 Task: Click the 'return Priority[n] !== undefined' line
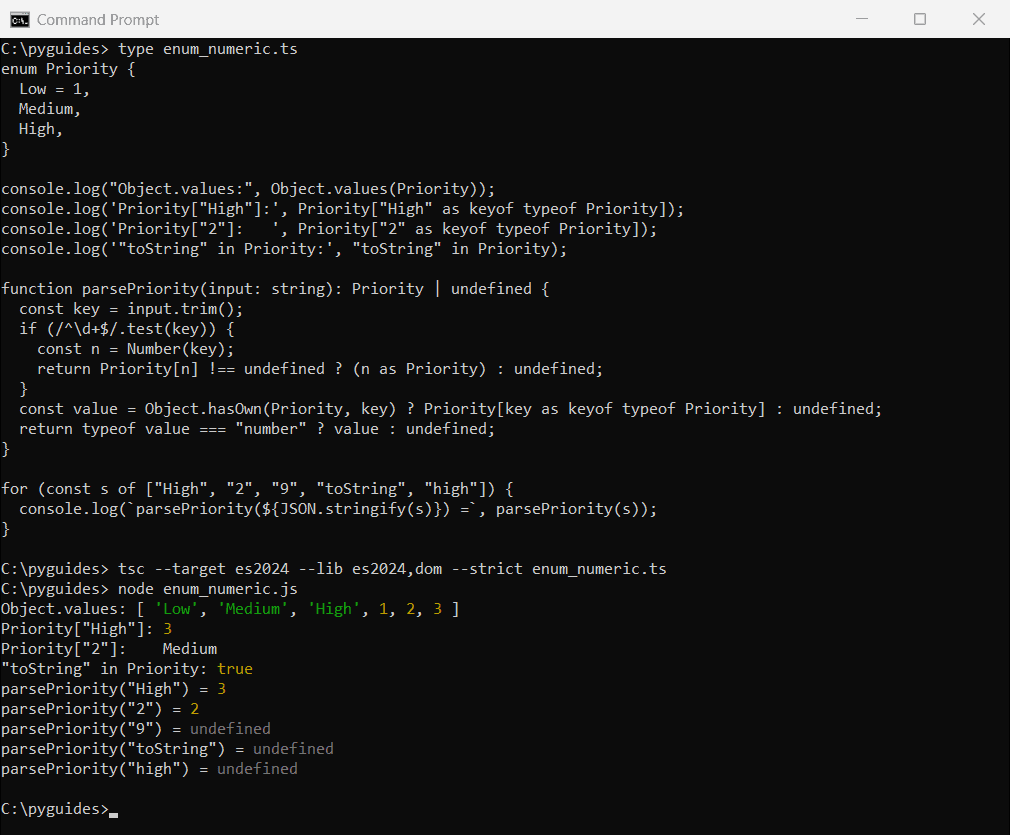click(319, 369)
